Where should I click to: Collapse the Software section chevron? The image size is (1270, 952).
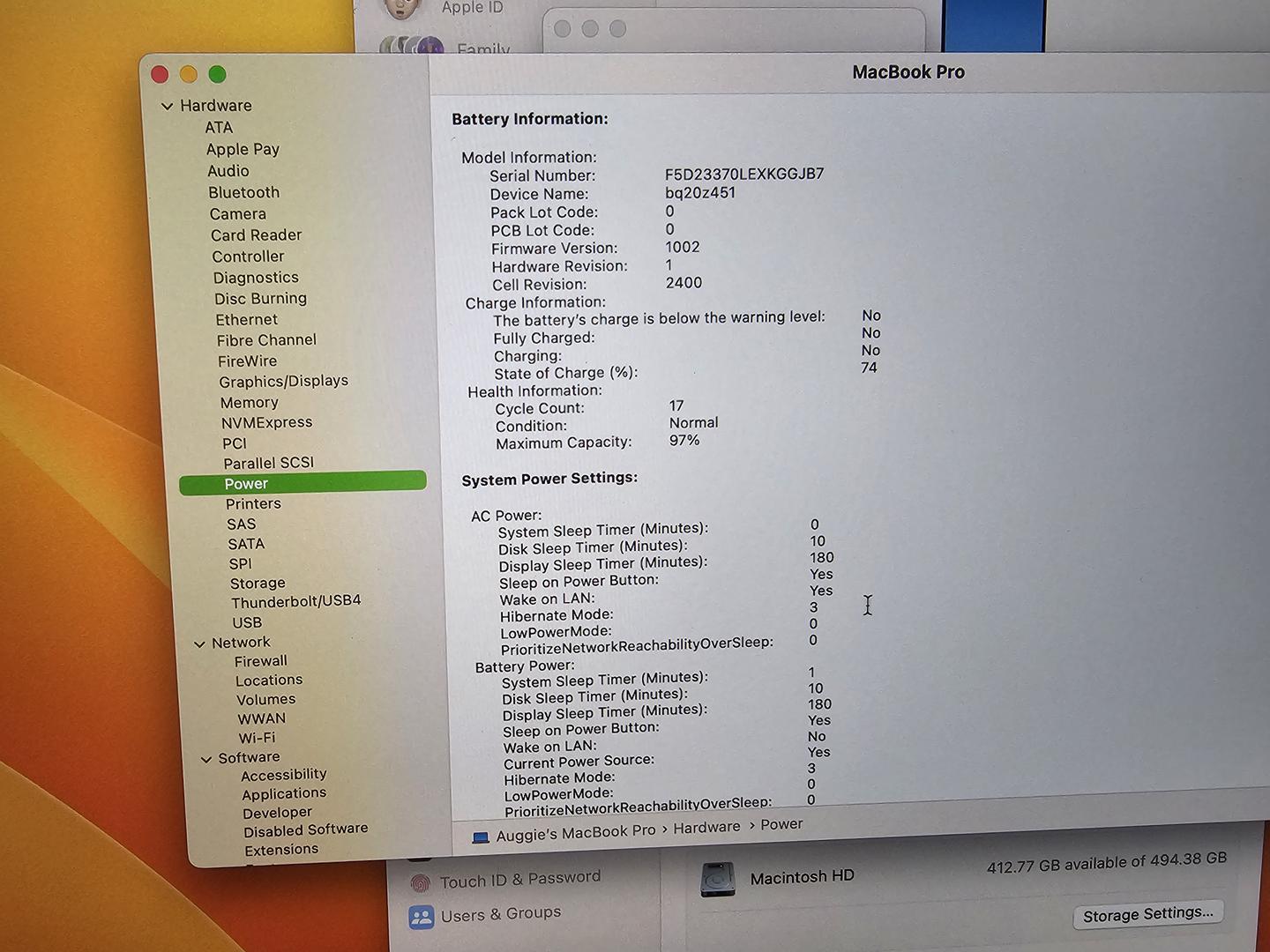[206, 759]
